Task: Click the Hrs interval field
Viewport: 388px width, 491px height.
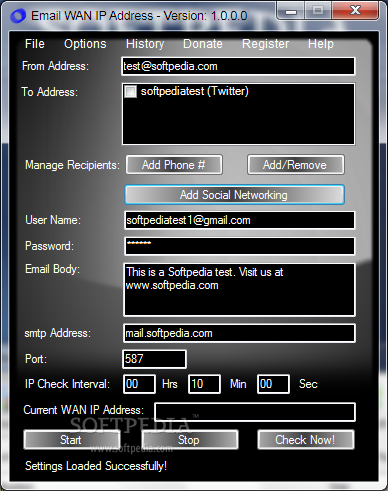Action: click(139, 384)
